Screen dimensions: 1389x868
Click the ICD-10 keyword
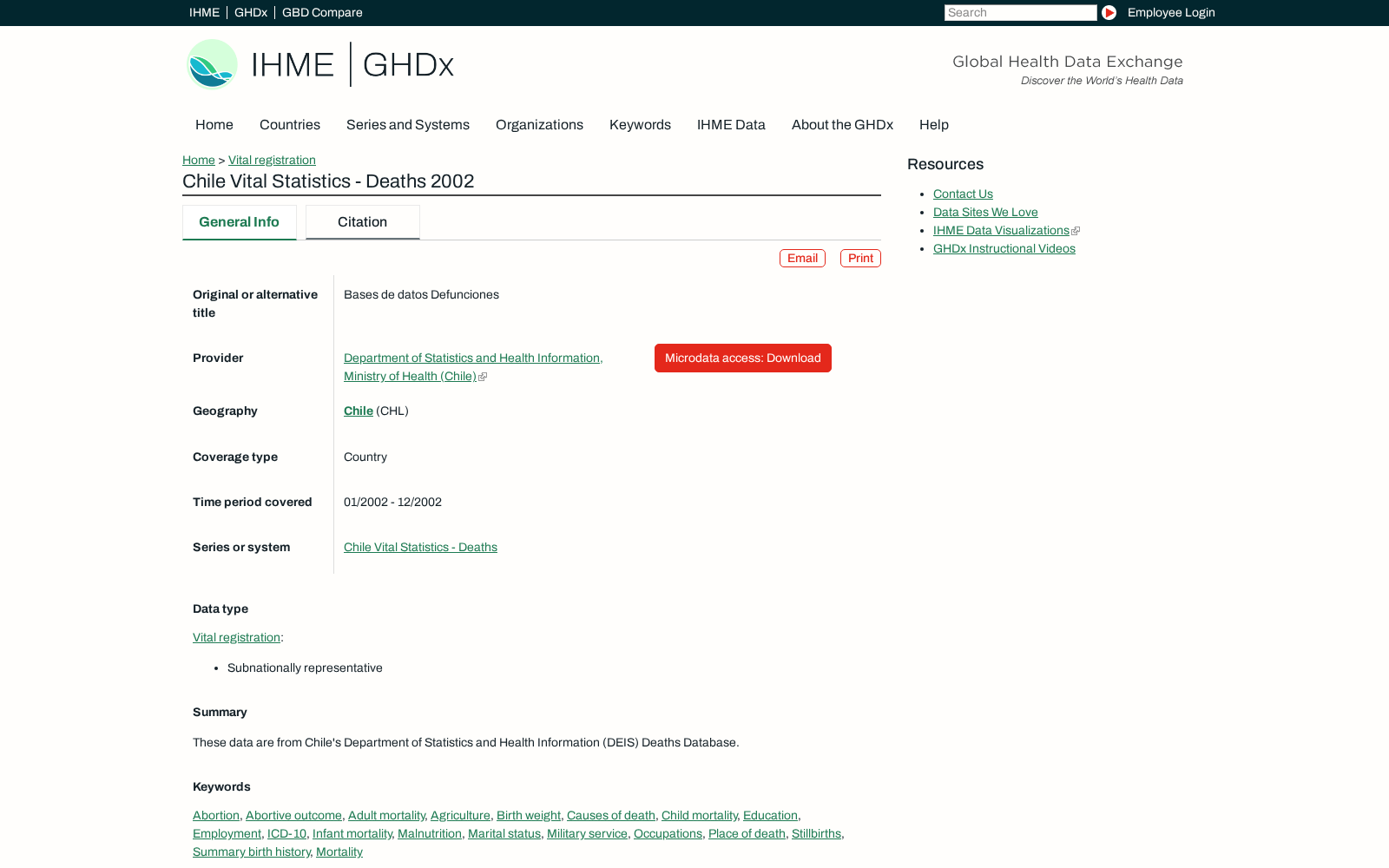click(286, 834)
